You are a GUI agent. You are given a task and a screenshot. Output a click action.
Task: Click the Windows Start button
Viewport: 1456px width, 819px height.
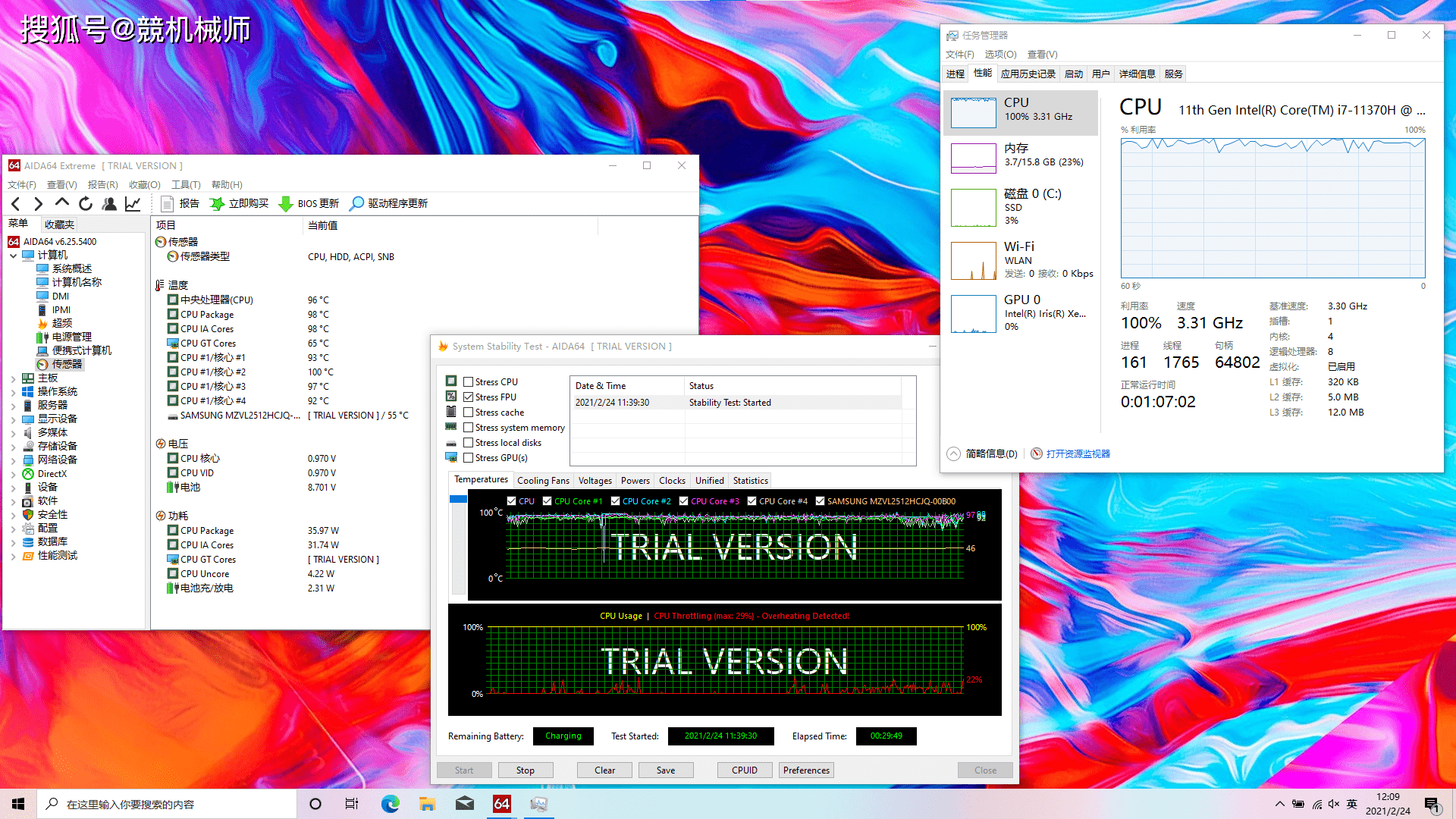point(18,804)
